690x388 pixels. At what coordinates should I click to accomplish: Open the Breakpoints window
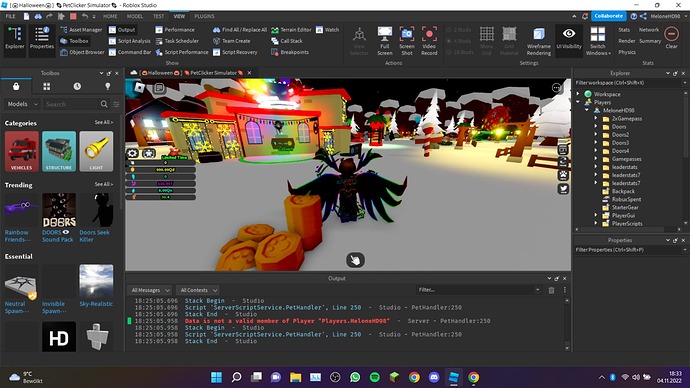click(290, 52)
